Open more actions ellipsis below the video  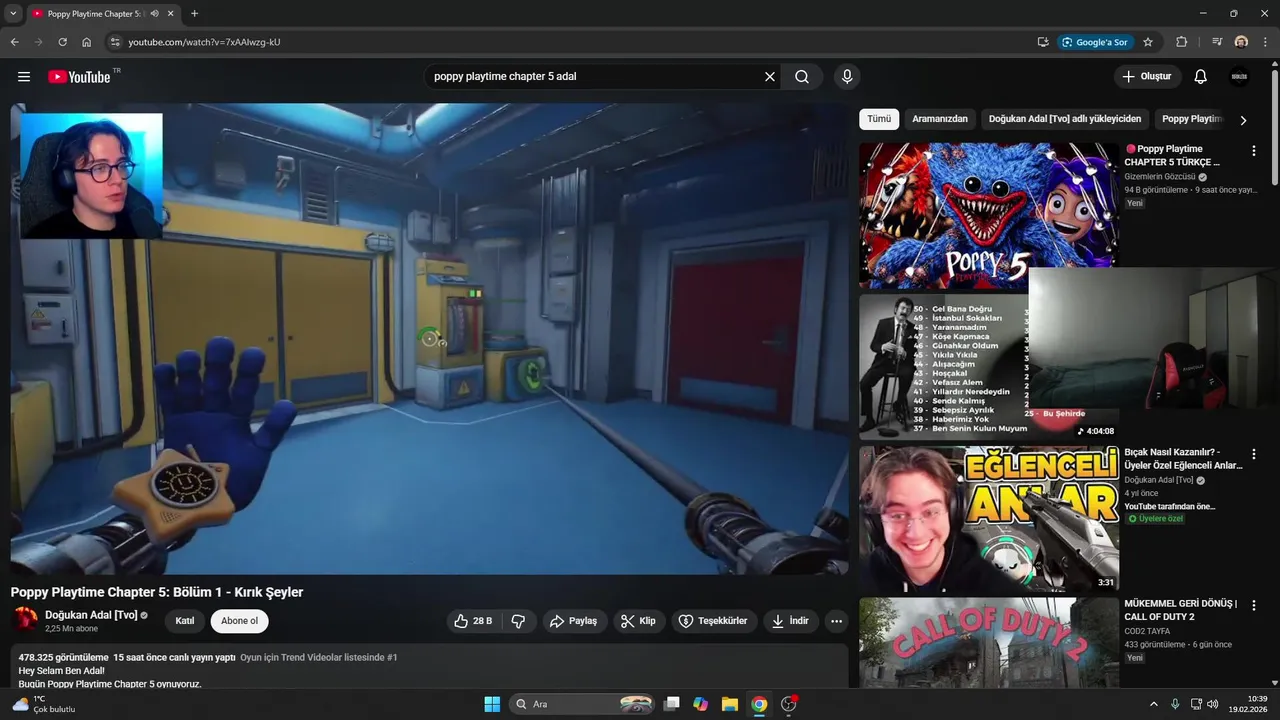click(x=837, y=621)
